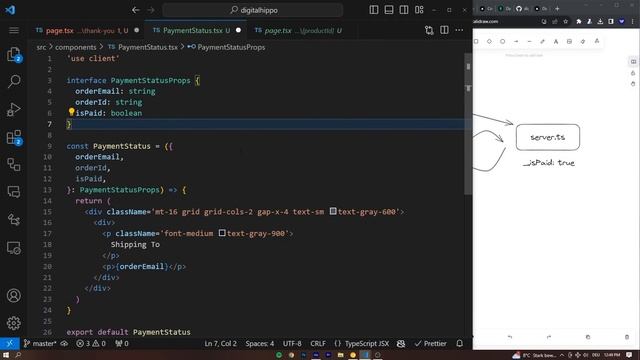Click the lightbulb code action on line 6
This screenshot has height=360, width=640.
(71, 112)
